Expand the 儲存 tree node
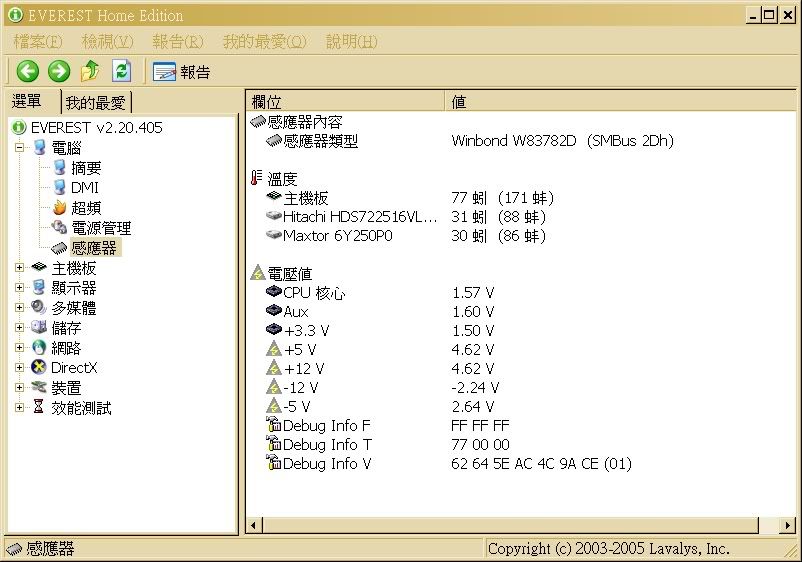Screen dimensions: 802x562 click(19, 327)
